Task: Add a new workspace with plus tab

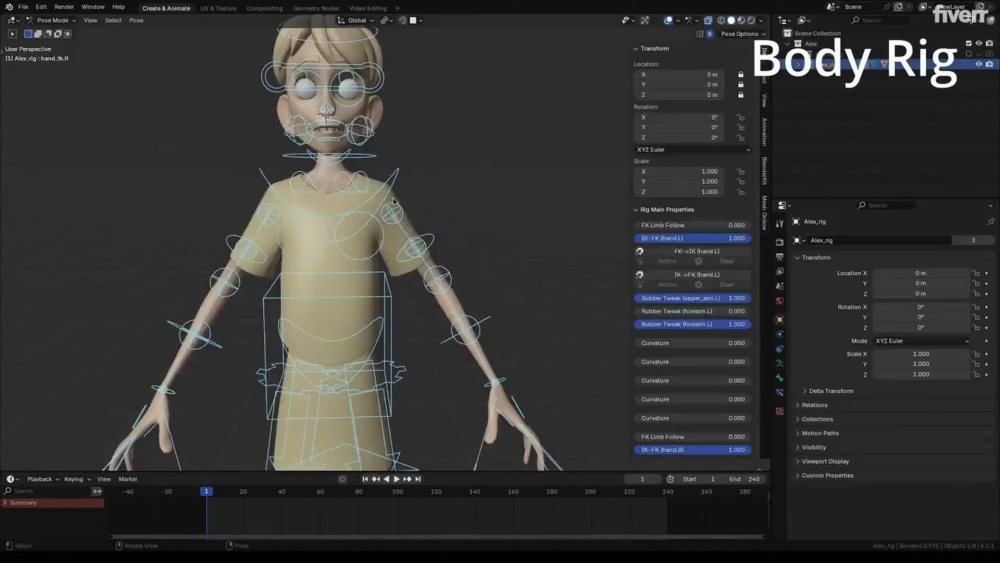Action: click(x=397, y=8)
